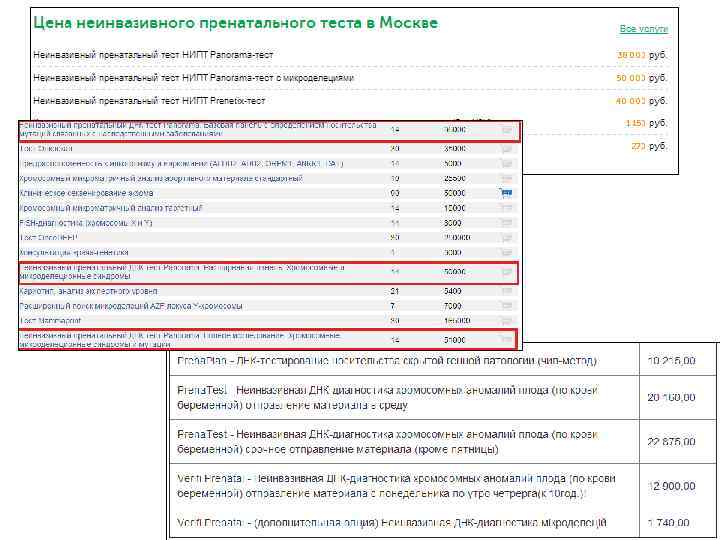Open 'FISH-диагностика (хромосомы X и Y)' link
Image resolution: width=720 pixels, height=540 pixels.
86,223
